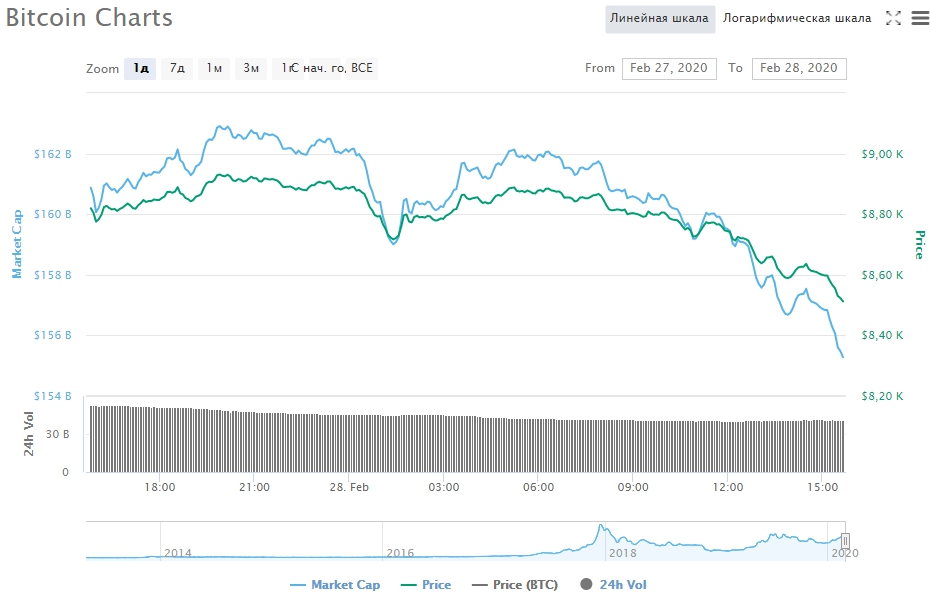
Task: Hide the Price series via its legend
Action: 437,584
